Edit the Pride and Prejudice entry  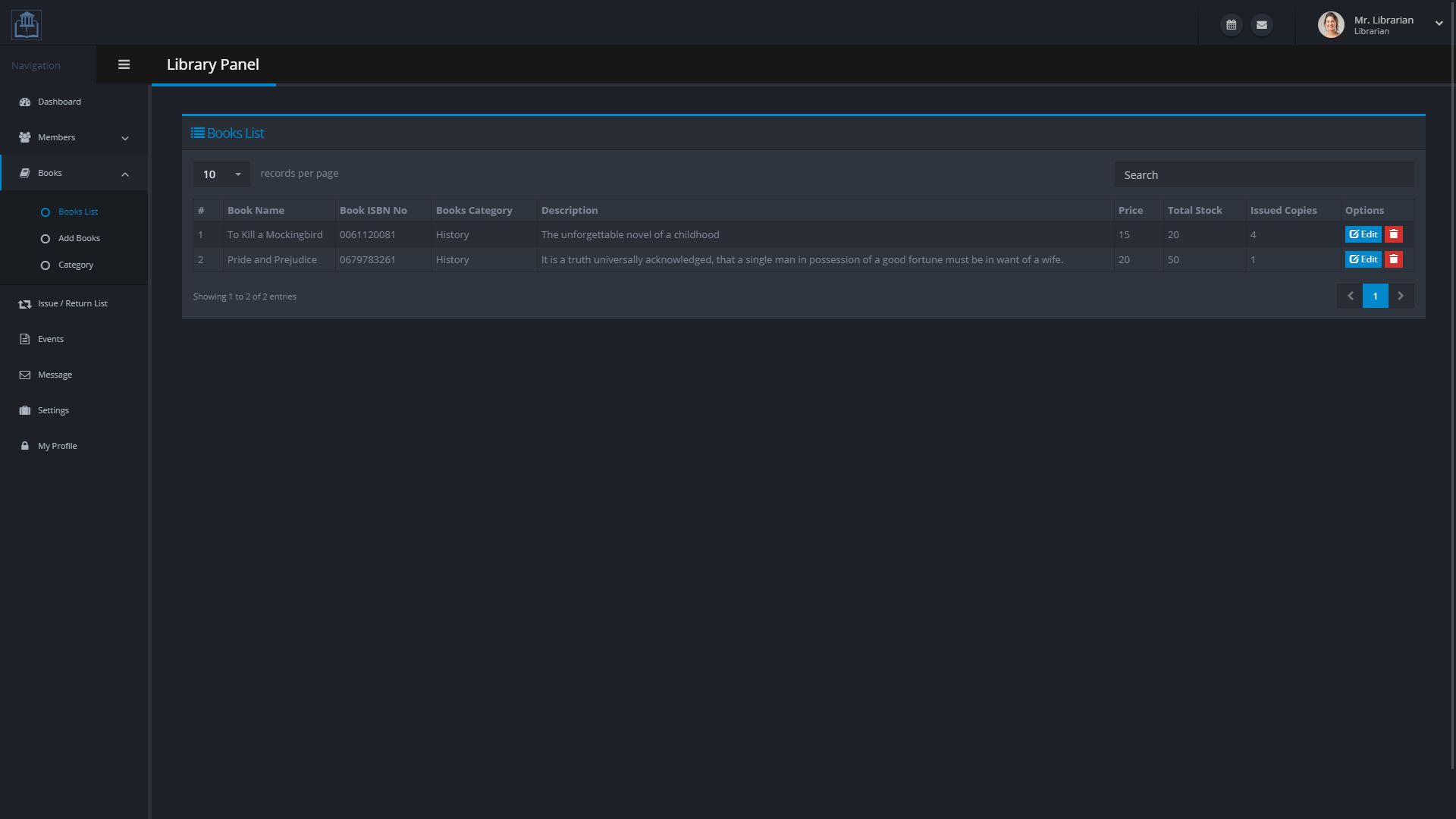[x=1363, y=259]
